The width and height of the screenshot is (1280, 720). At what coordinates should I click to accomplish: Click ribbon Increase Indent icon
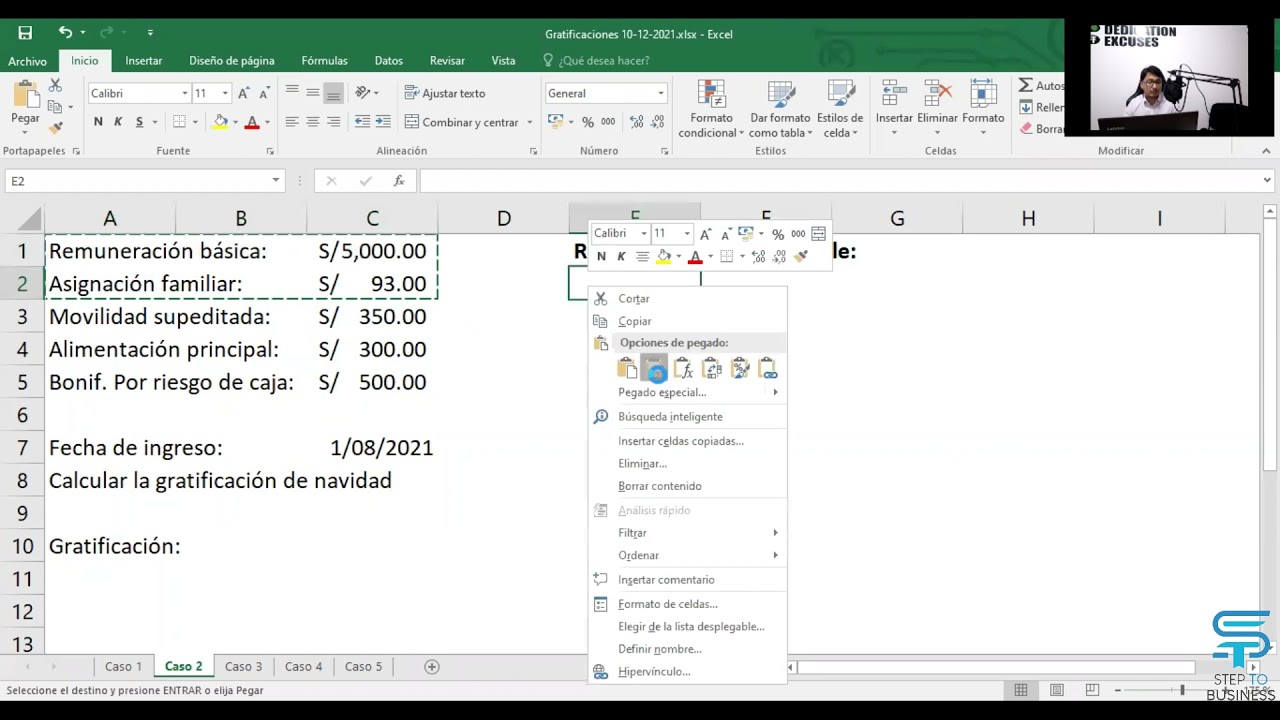click(x=383, y=122)
